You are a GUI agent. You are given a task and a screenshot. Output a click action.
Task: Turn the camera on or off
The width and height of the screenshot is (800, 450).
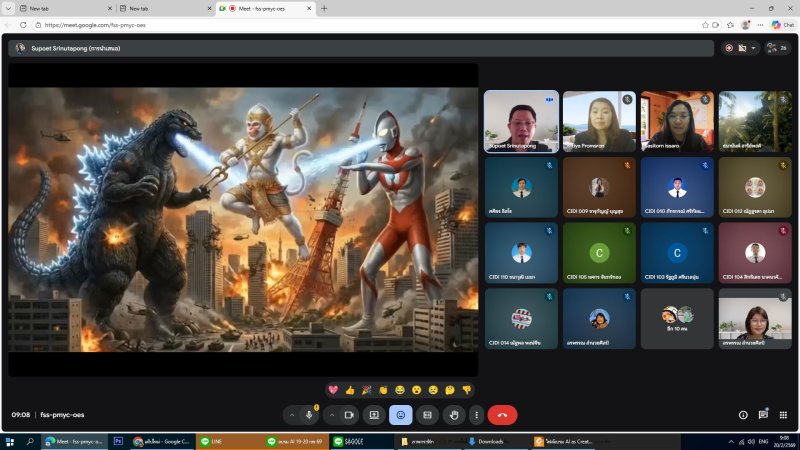350,414
